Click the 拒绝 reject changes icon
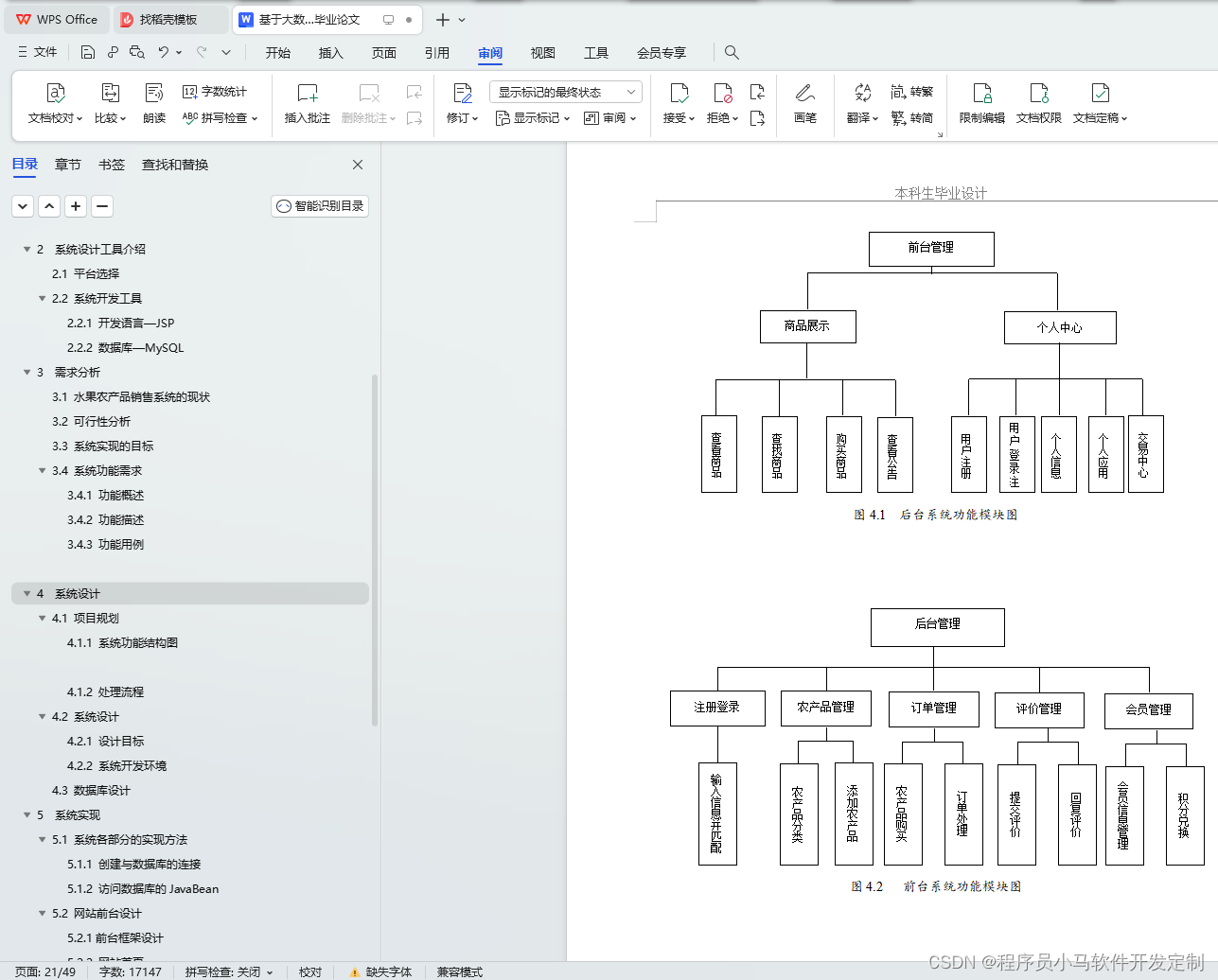The height and width of the screenshot is (980, 1218). pos(722,93)
